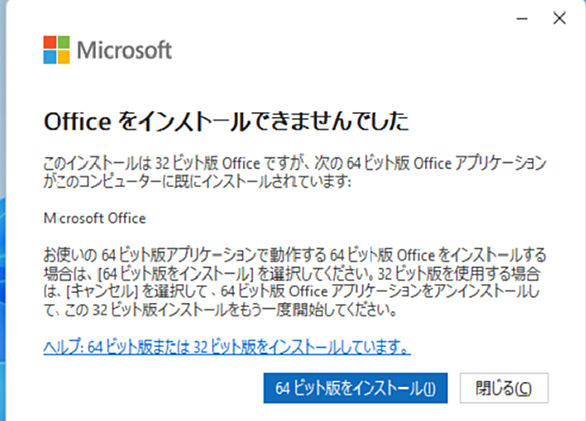Install the 64-bit version of Office
The image size is (586, 421).
pyautogui.click(x=355, y=388)
